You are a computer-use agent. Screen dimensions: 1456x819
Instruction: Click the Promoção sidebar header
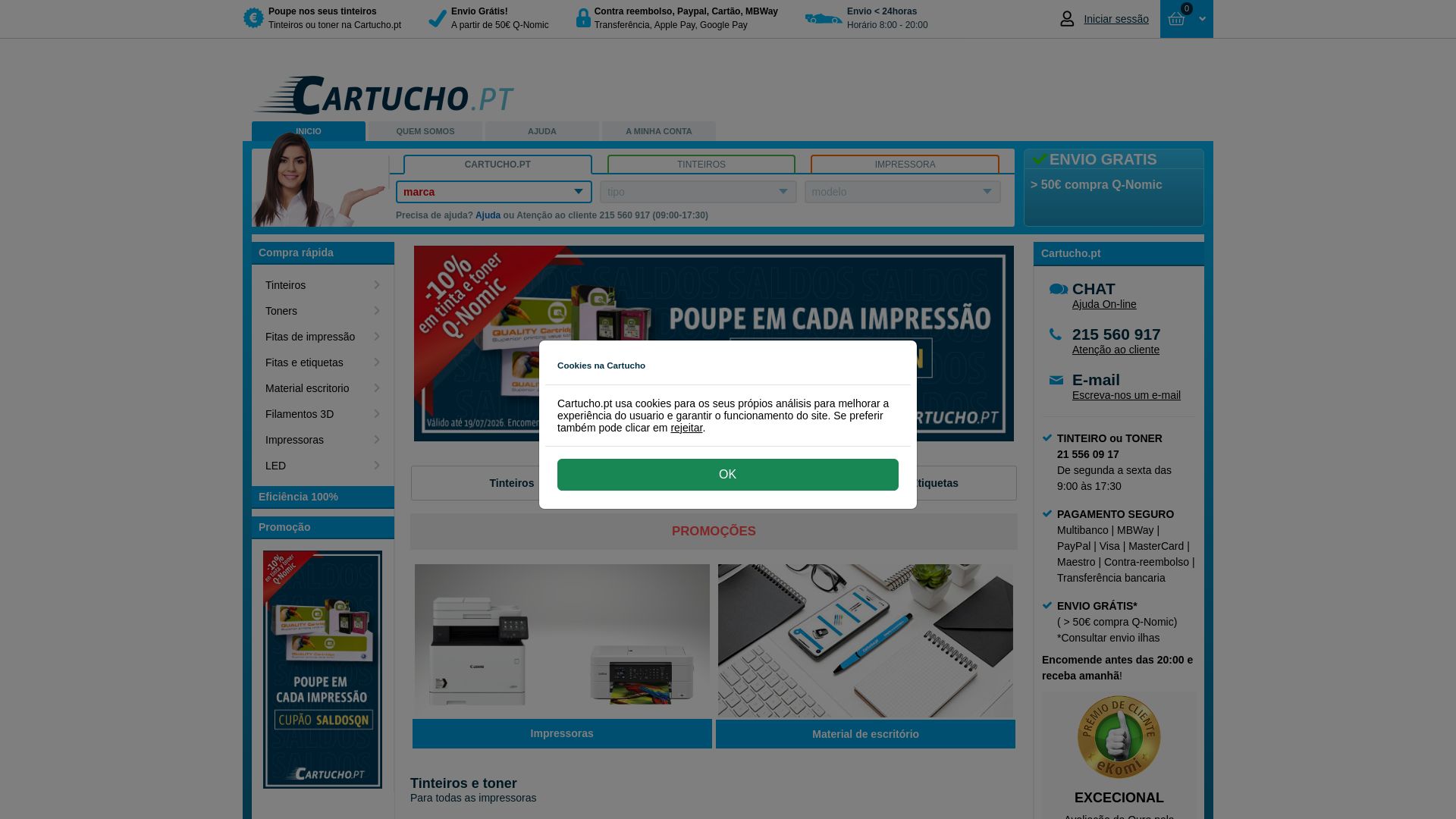[x=323, y=527]
